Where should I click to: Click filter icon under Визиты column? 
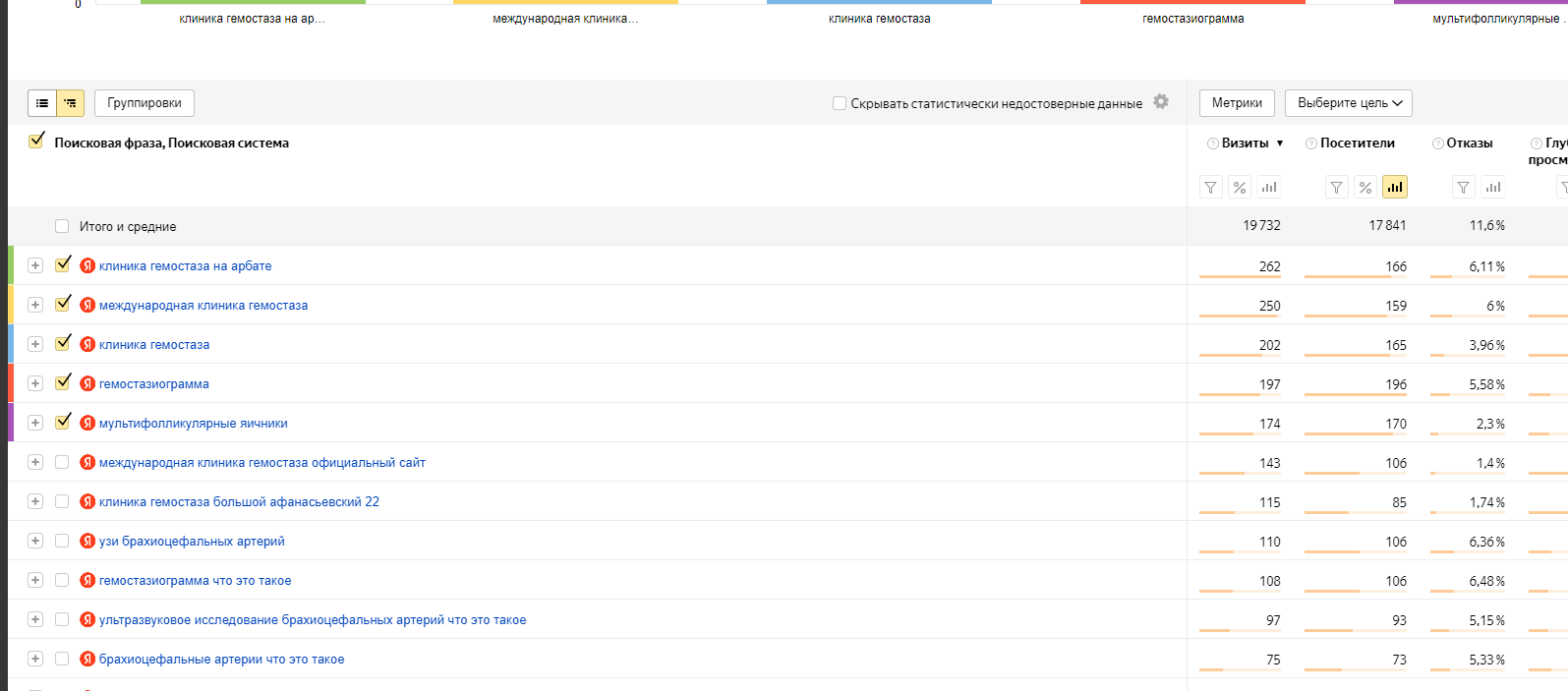point(1211,187)
